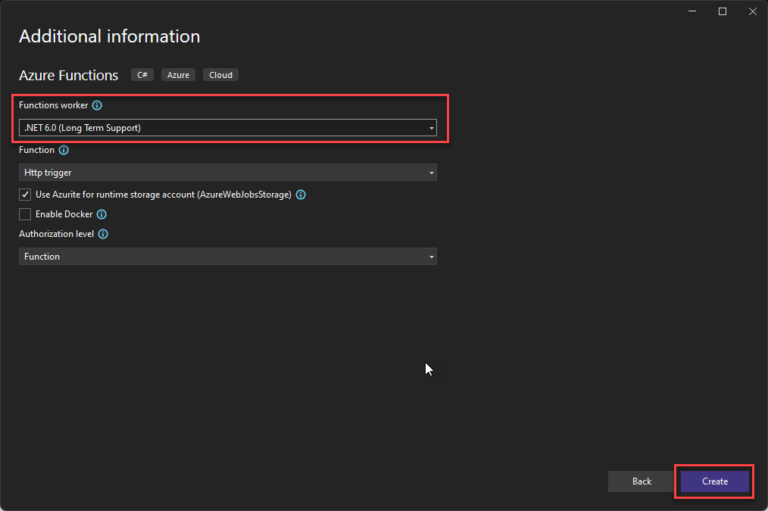Minimize the dialog window

point(692,11)
